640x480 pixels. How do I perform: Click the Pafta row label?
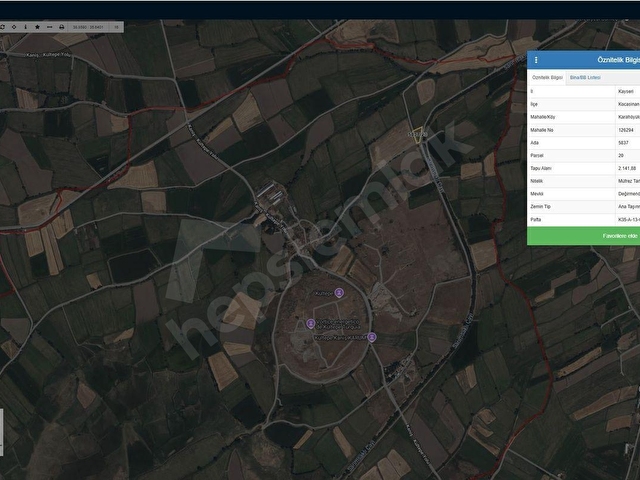tap(536, 220)
